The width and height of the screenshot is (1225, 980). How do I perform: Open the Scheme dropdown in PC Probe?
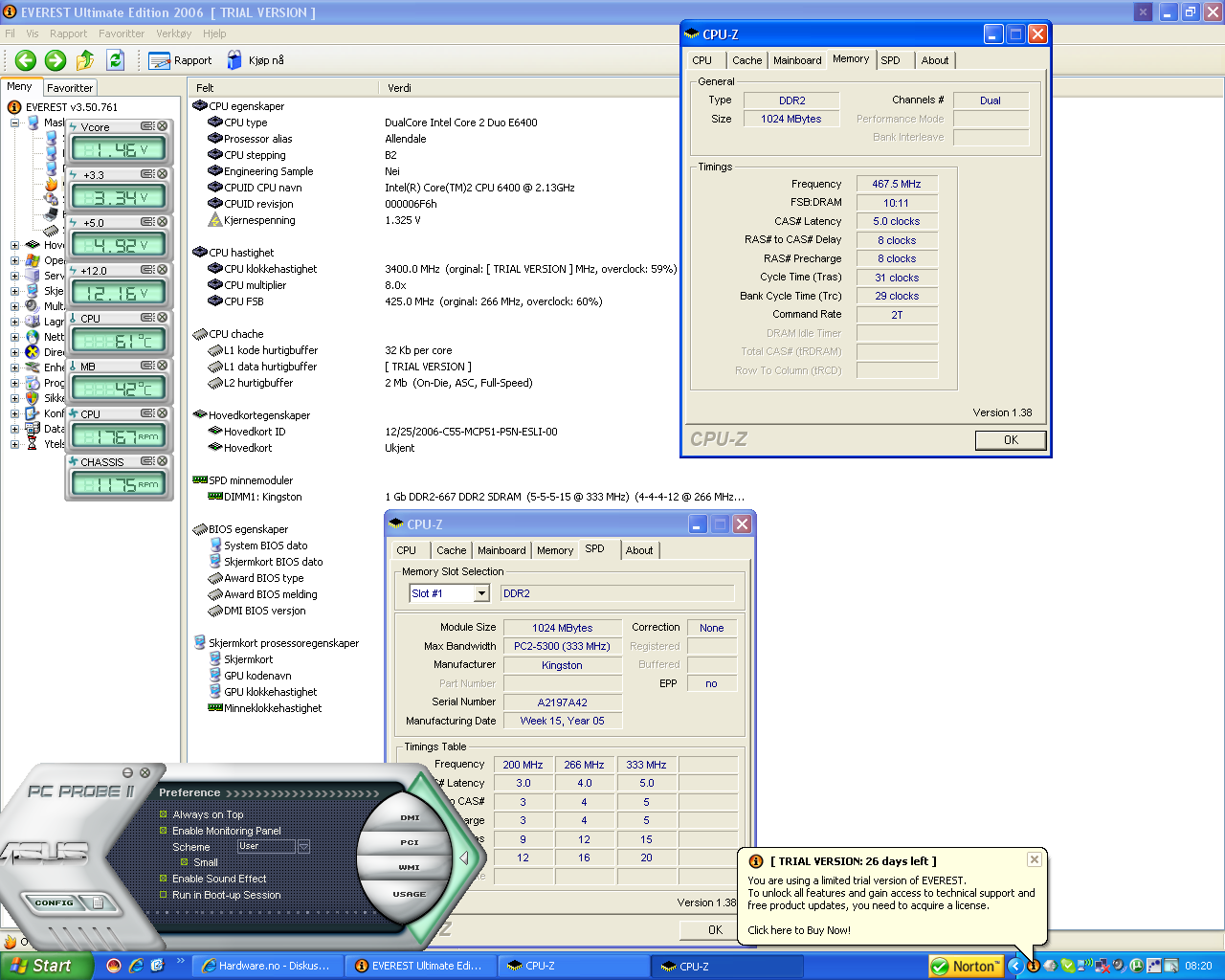[303, 847]
